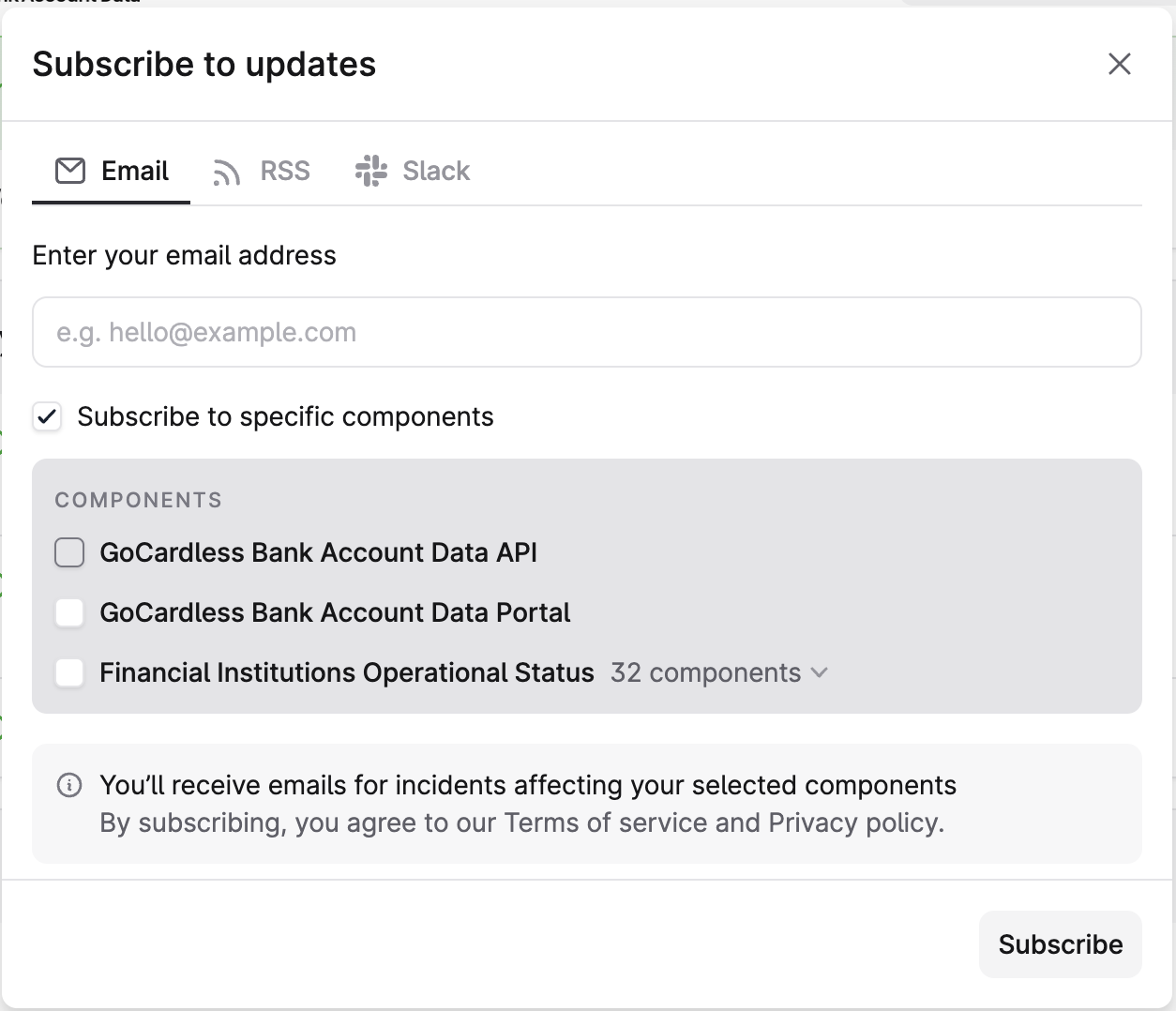
Task: Check GoCardless Bank Account Data API
Action: point(69,553)
